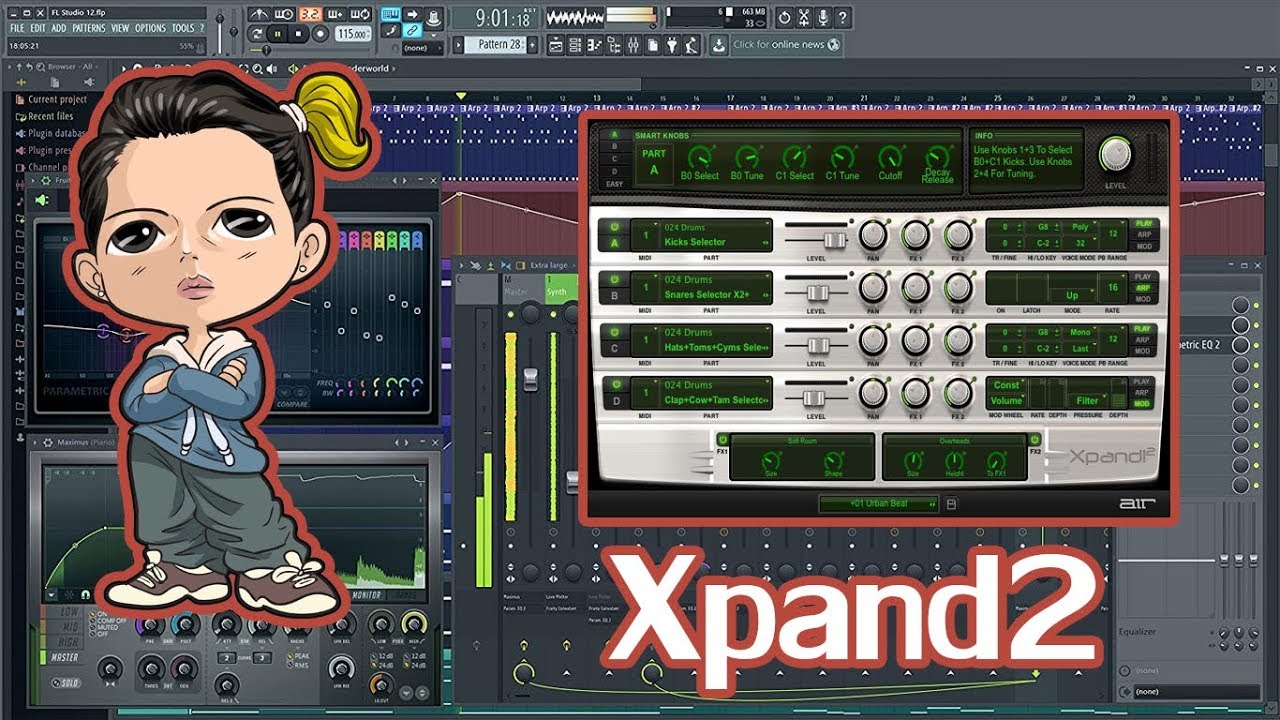This screenshot has height=720, width=1280.
Task: Click the wait-for-input icon beside the metronome
Action: tap(284, 15)
